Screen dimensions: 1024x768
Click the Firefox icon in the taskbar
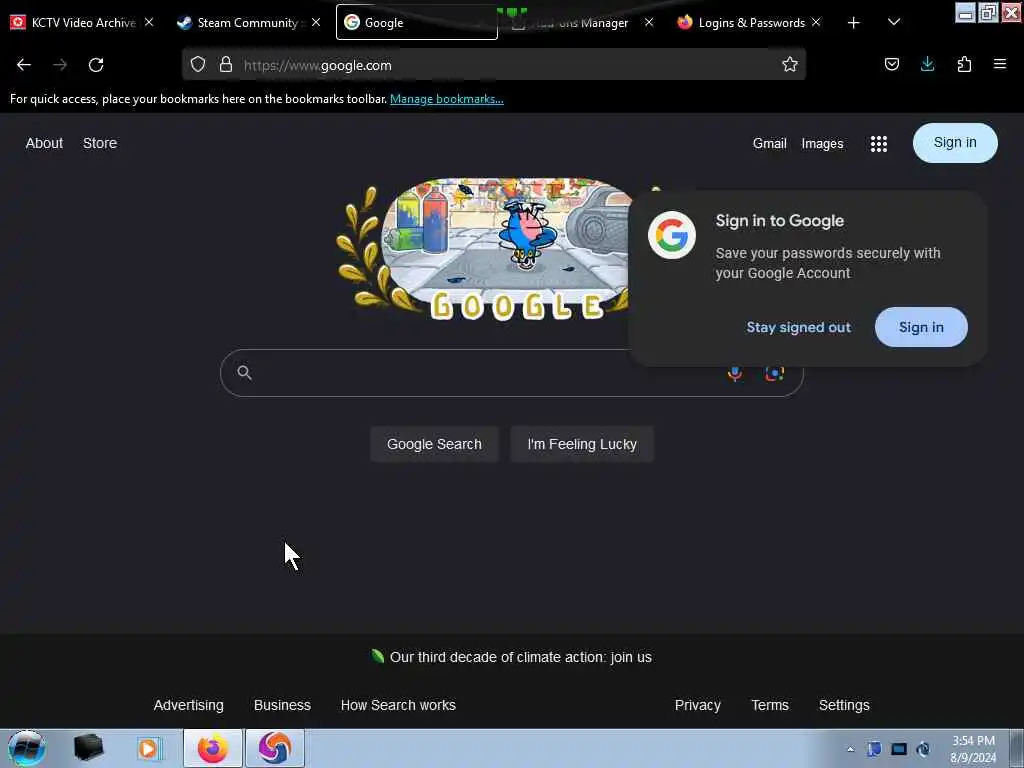click(x=213, y=748)
